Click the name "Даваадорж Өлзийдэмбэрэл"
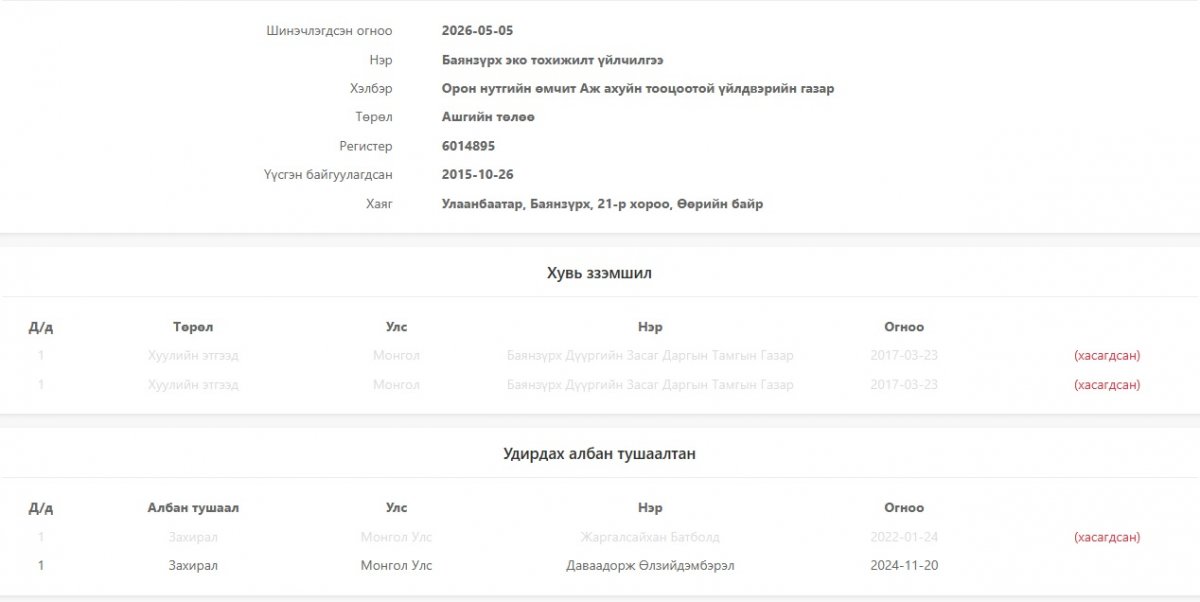This screenshot has width=1200, height=602. pos(650,566)
